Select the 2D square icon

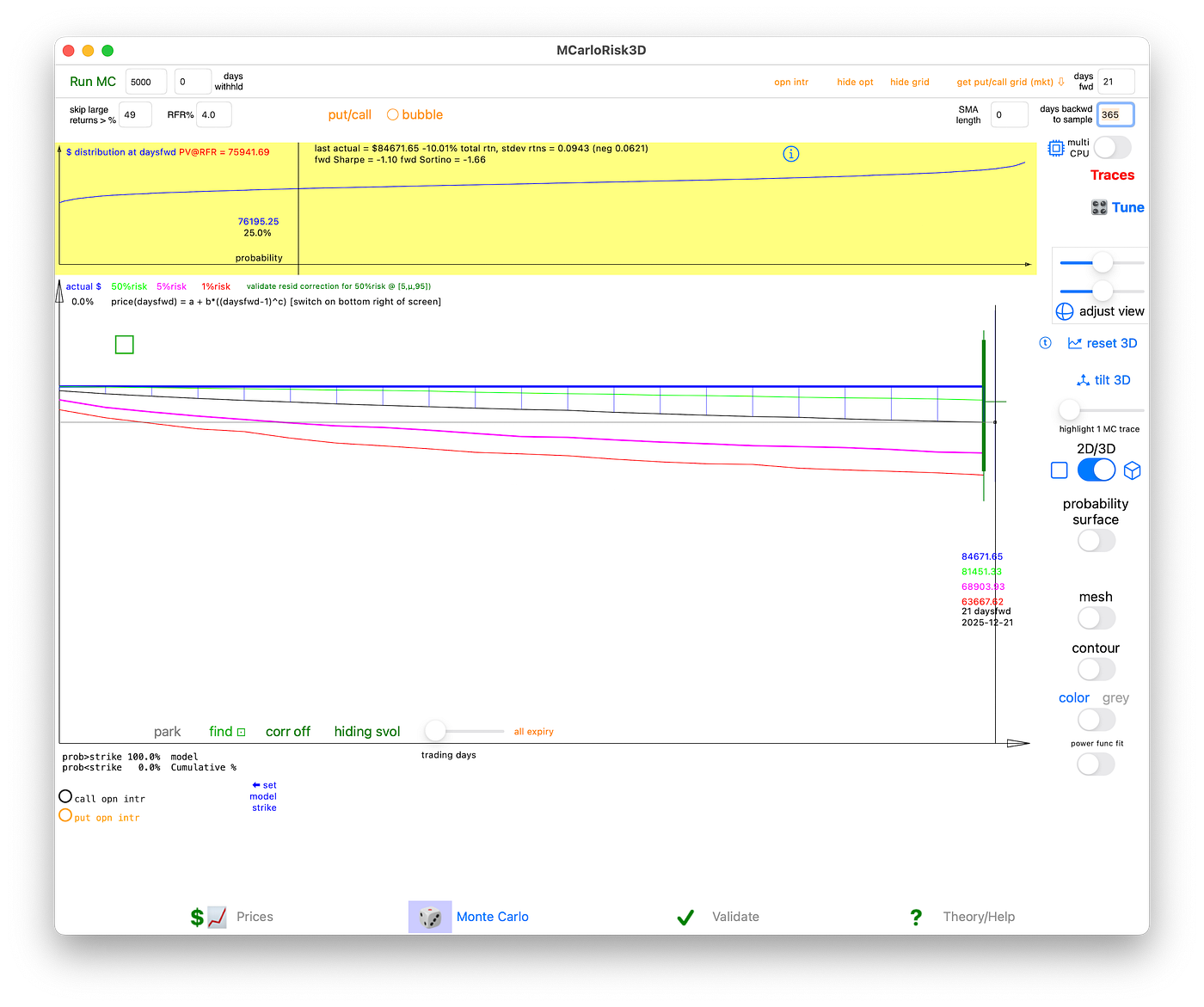click(1060, 470)
